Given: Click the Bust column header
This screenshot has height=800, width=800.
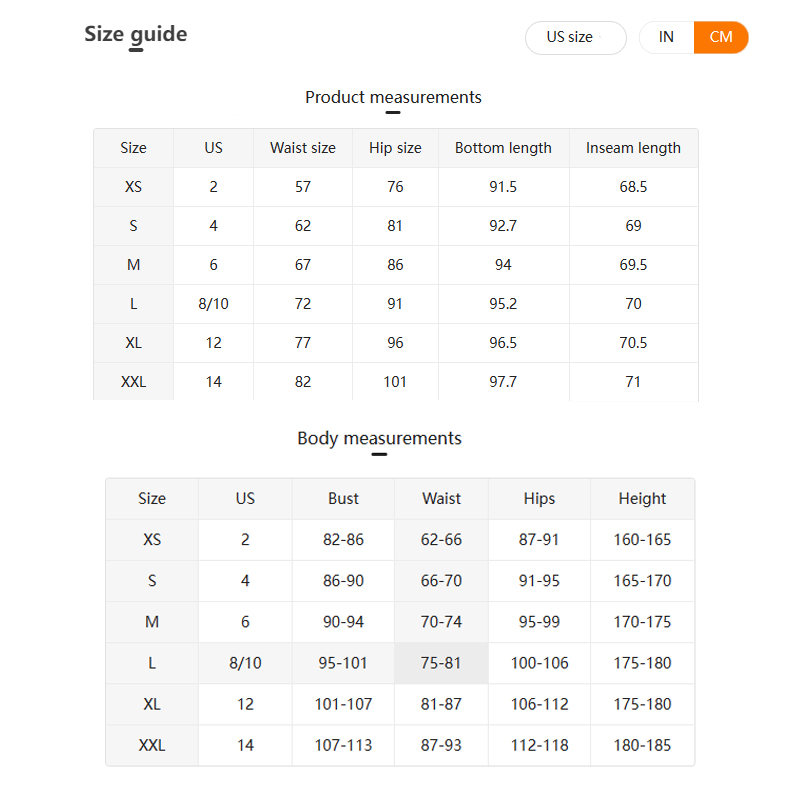Looking at the screenshot, I should (x=343, y=498).
